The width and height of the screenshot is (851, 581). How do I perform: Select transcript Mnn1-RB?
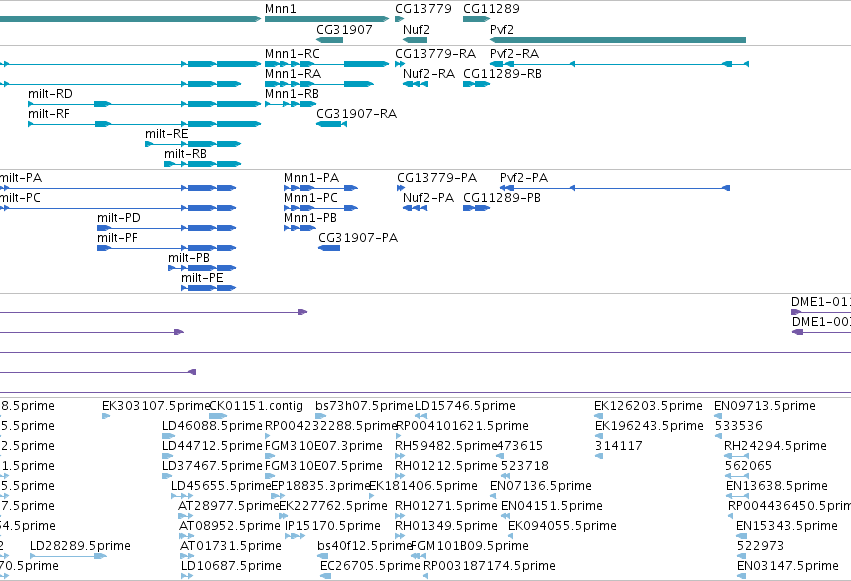[290, 104]
